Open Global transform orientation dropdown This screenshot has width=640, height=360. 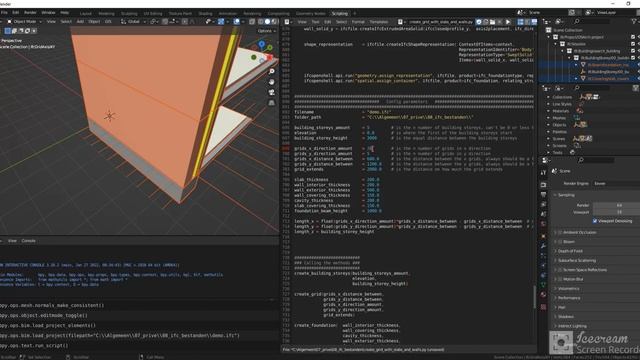pos(133,22)
